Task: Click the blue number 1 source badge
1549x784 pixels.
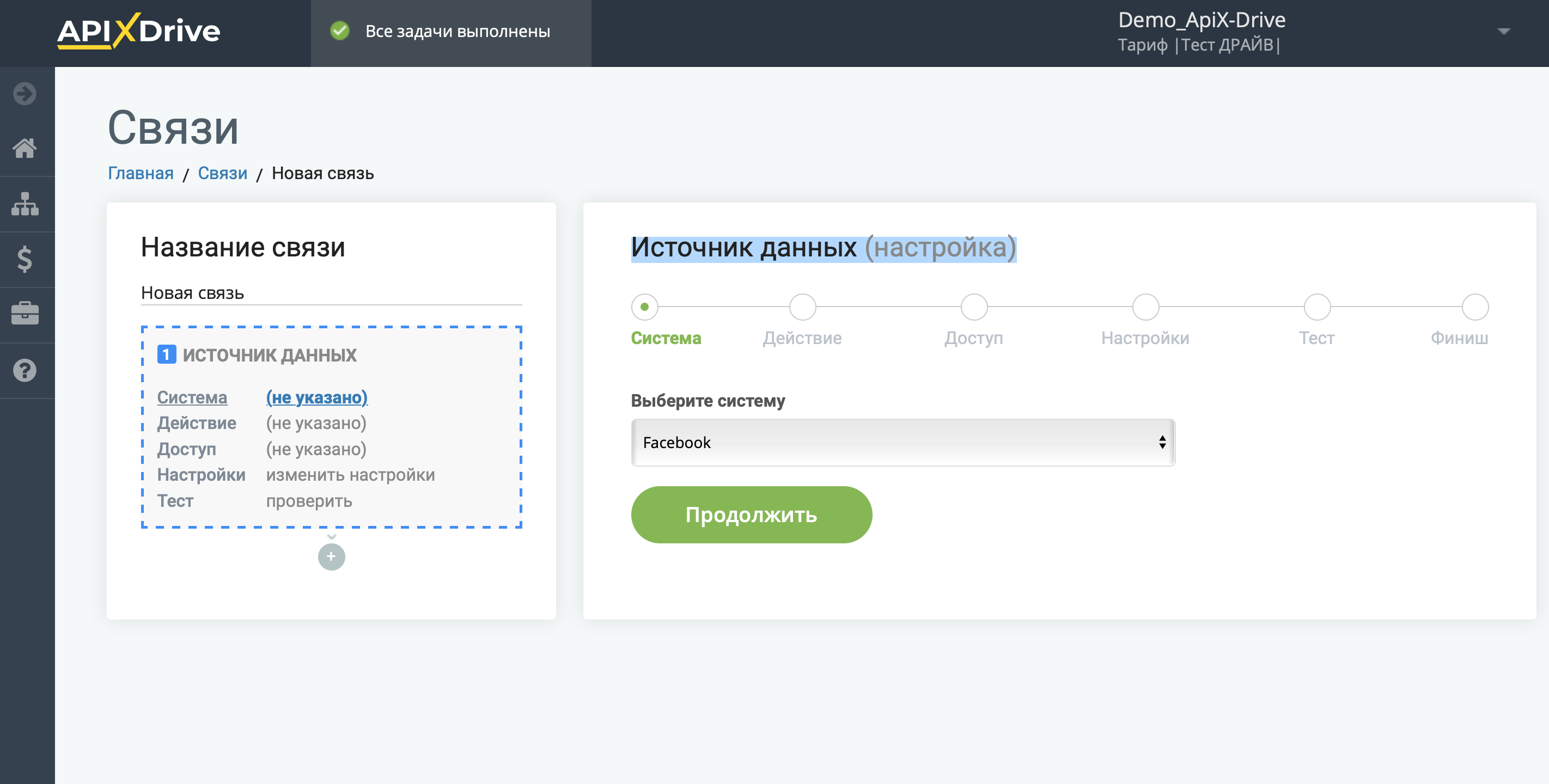Action: tap(167, 355)
